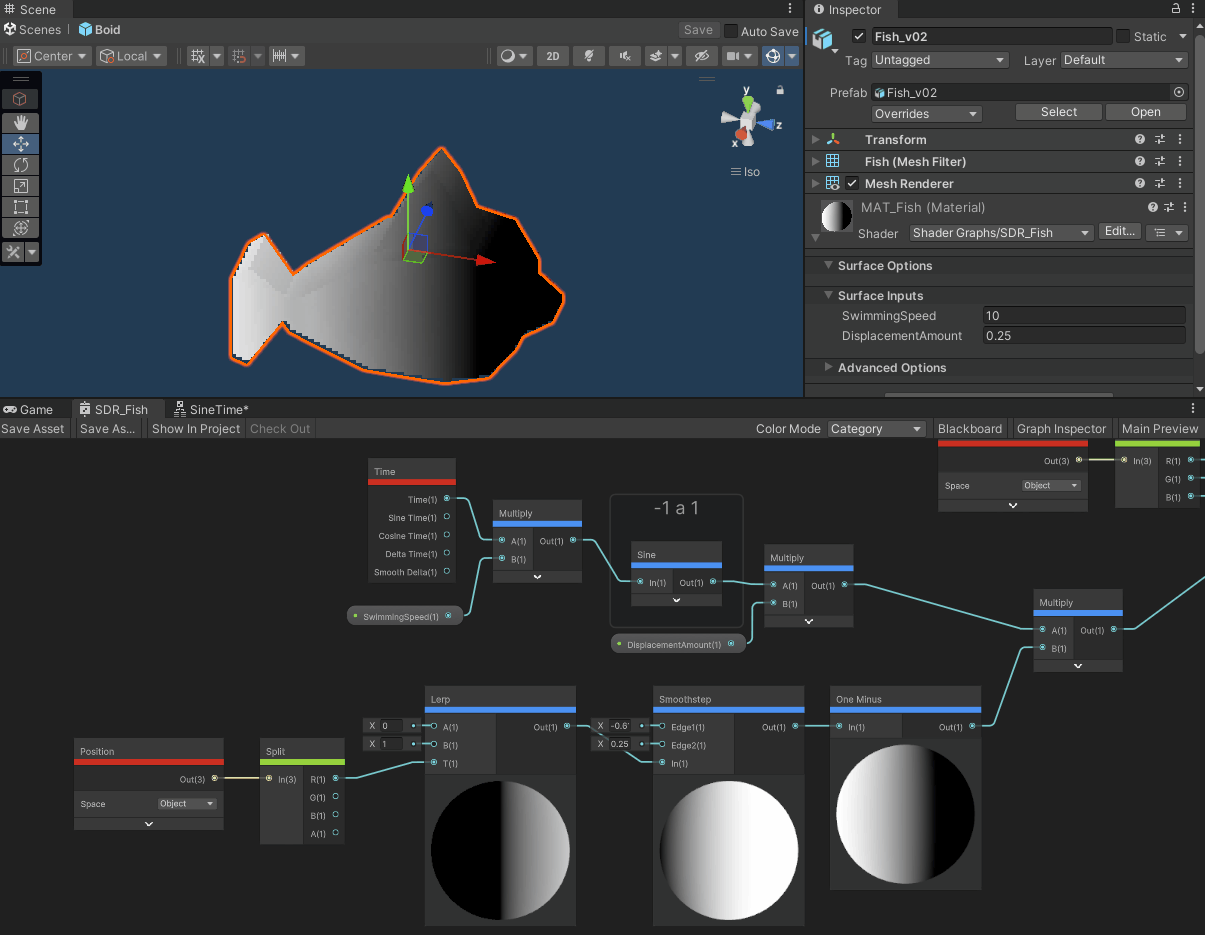Image resolution: width=1205 pixels, height=935 pixels.
Task: Select the Hand tool for panning
Action: (x=20, y=123)
